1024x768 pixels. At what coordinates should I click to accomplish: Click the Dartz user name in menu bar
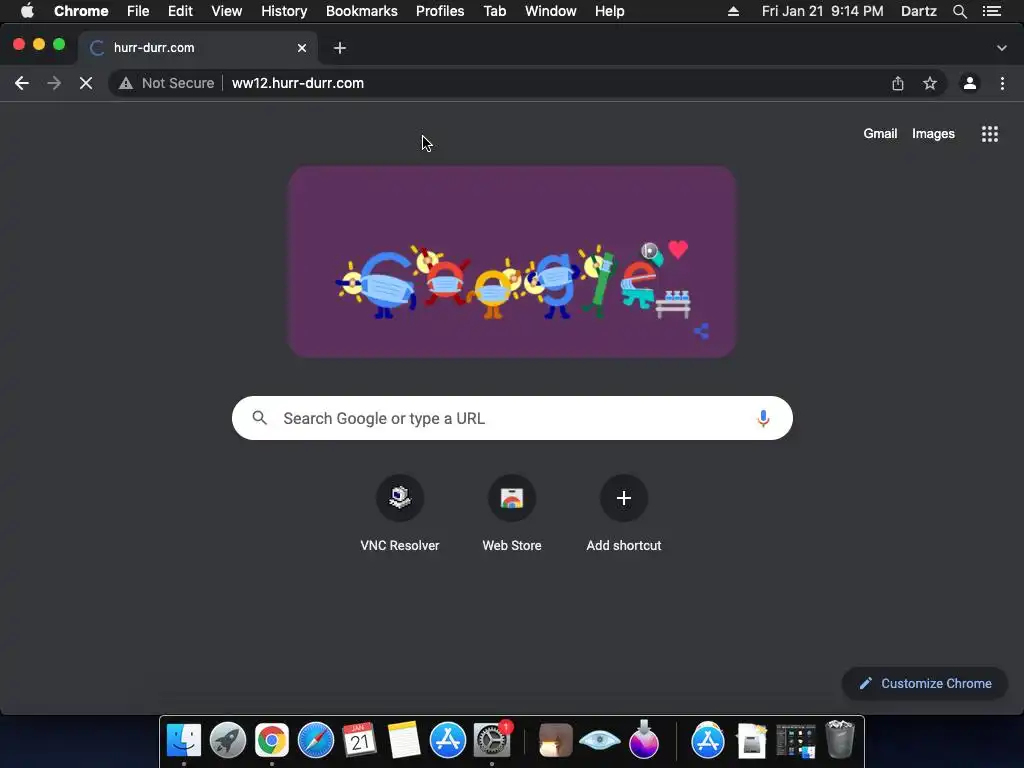click(x=919, y=11)
